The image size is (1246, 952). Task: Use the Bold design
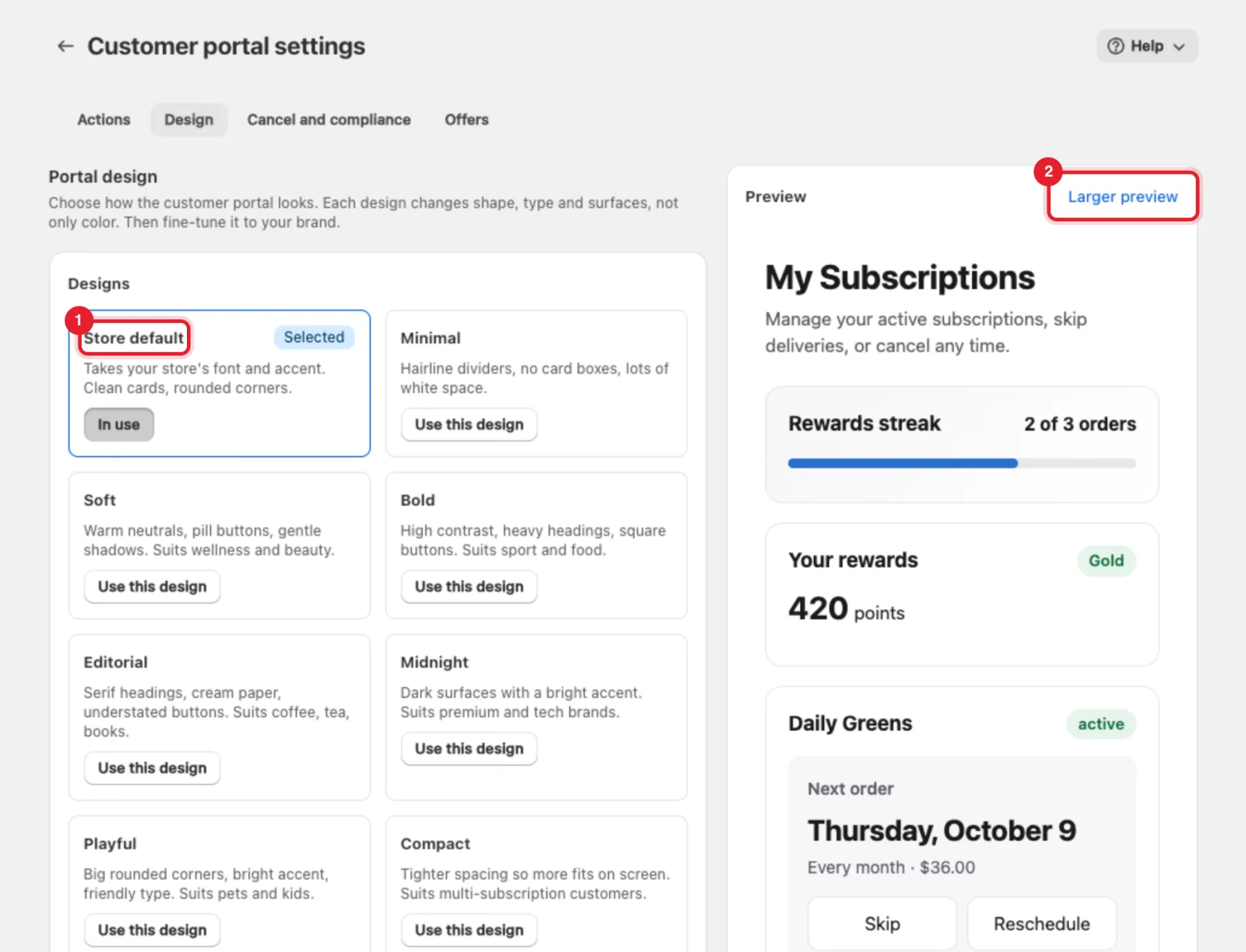469,586
